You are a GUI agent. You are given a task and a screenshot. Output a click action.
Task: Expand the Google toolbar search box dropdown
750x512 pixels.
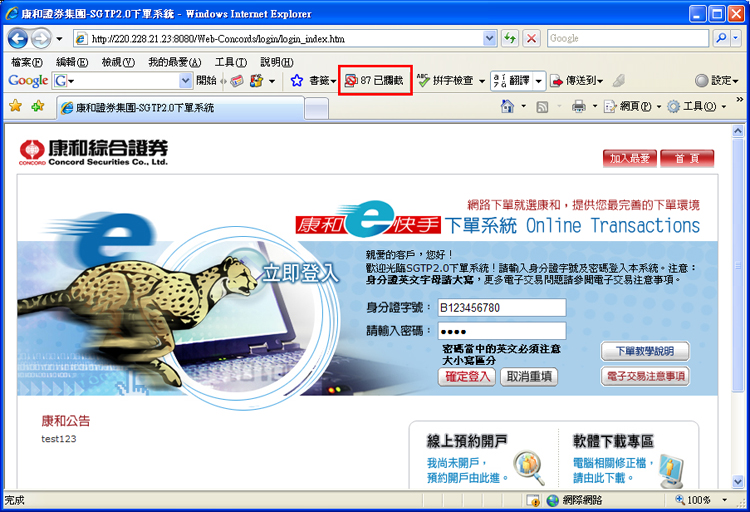pos(185,81)
